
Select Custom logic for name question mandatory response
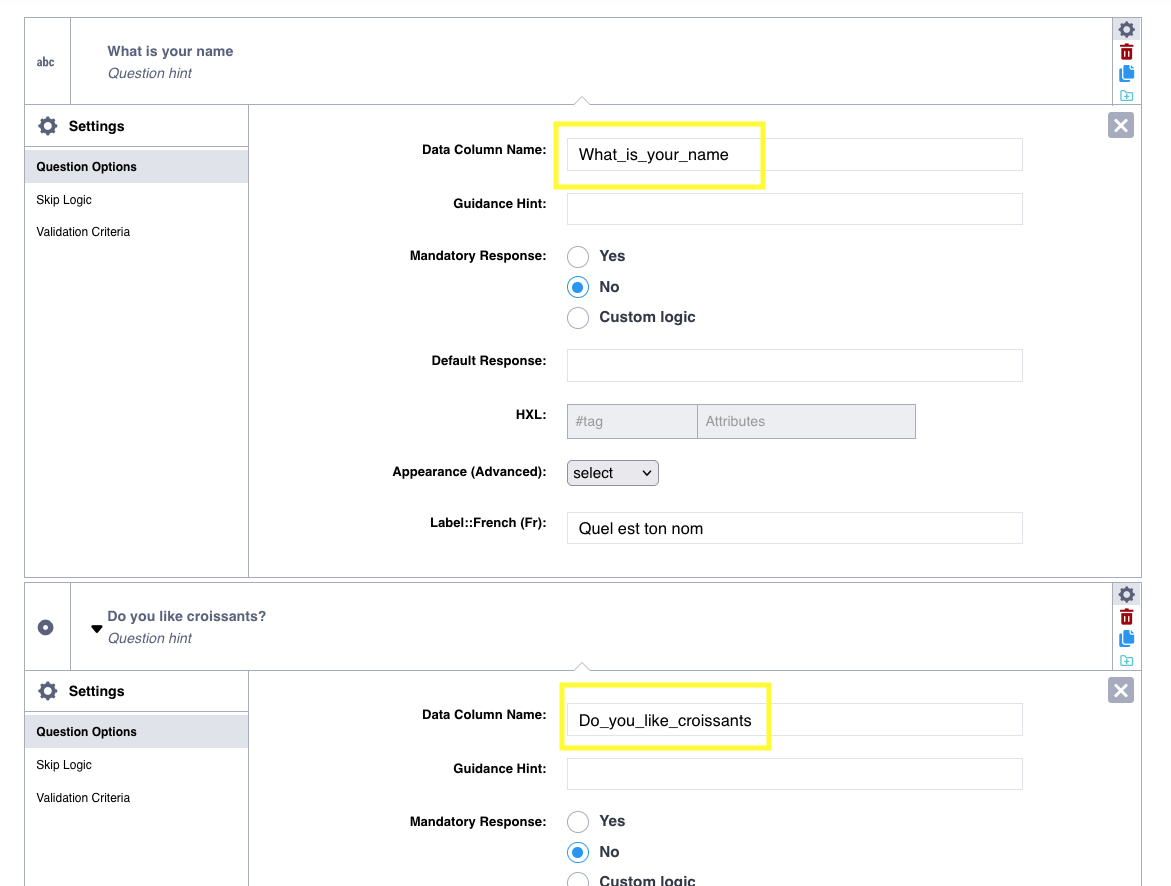[578, 318]
